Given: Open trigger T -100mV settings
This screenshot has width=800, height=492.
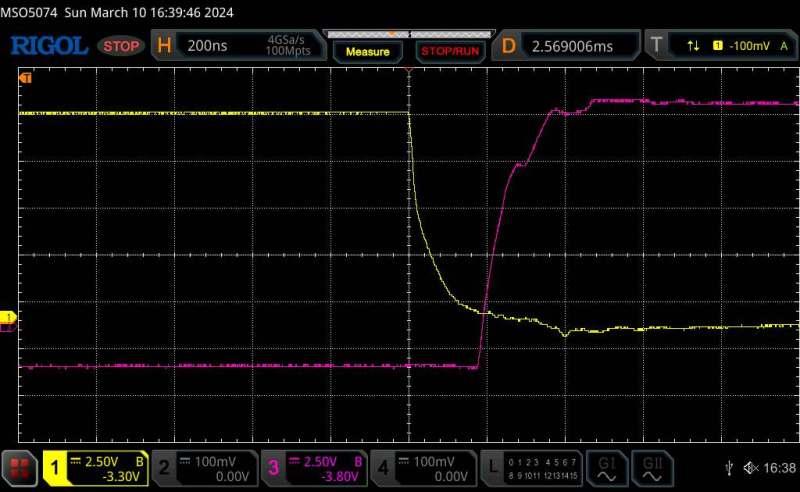Looking at the screenshot, I should [x=720, y=46].
